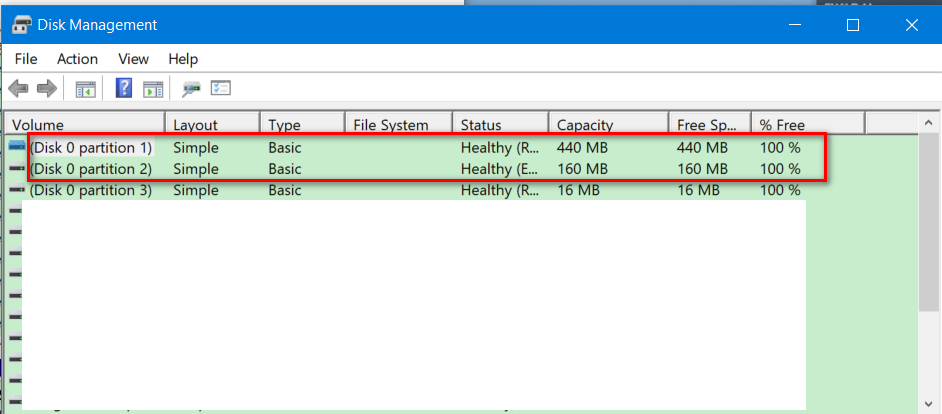Select the (Disk 0 partition 1) volume row
The image size is (942, 414).
pos(463,147)
